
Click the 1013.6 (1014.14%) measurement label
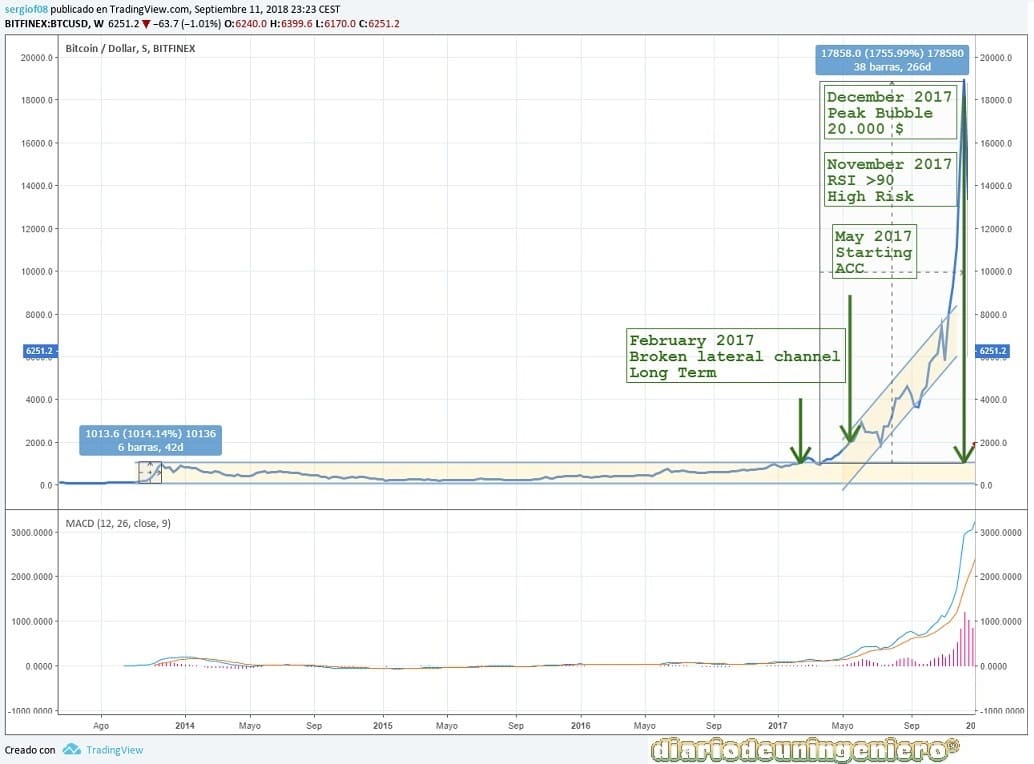coord(150,440)
